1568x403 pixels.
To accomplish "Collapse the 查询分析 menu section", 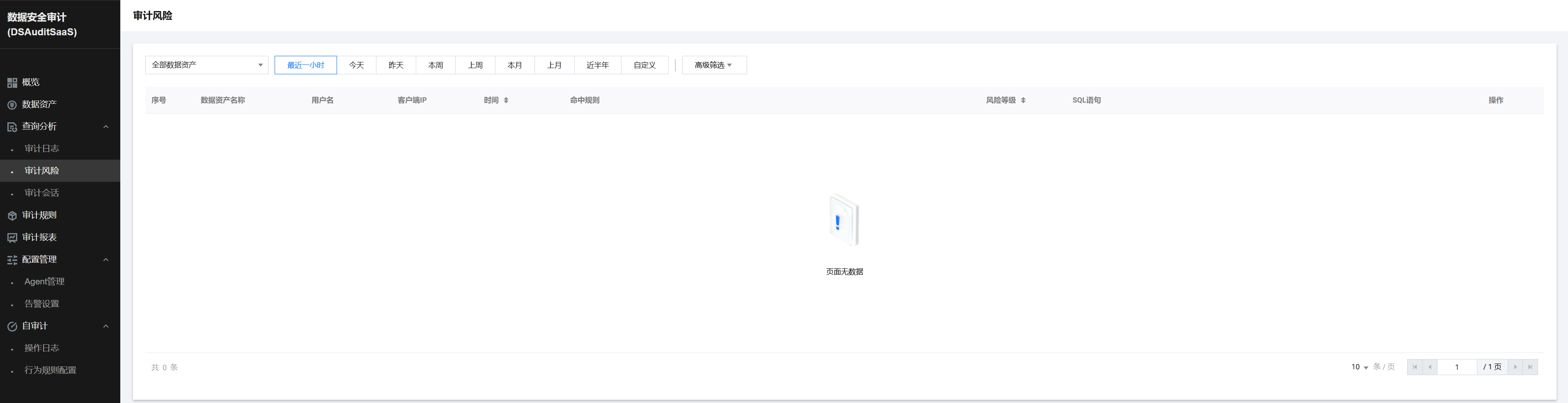I will (106, 127).
